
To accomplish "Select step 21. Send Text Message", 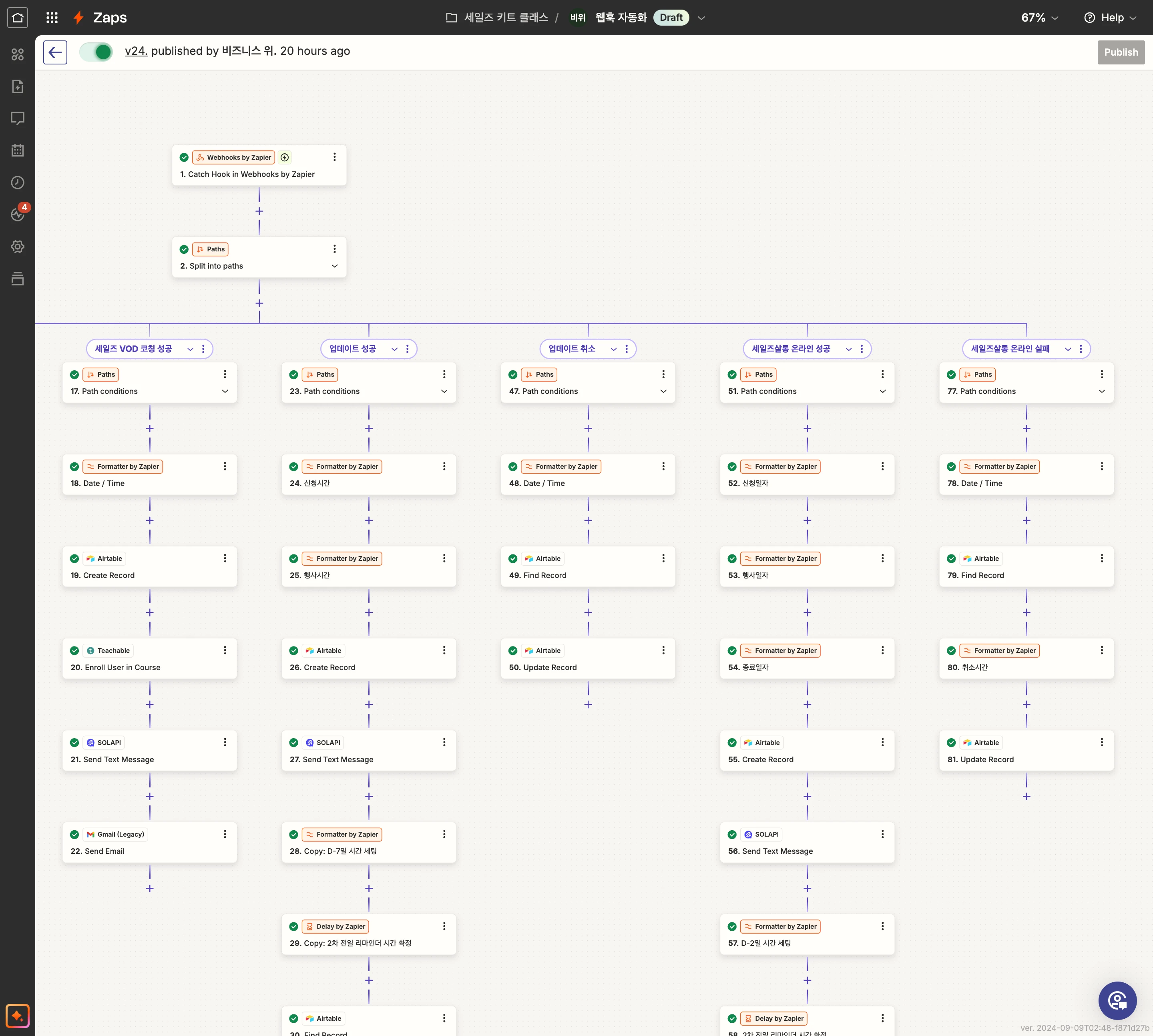I will pyautogui.click(x=150, y=750).
